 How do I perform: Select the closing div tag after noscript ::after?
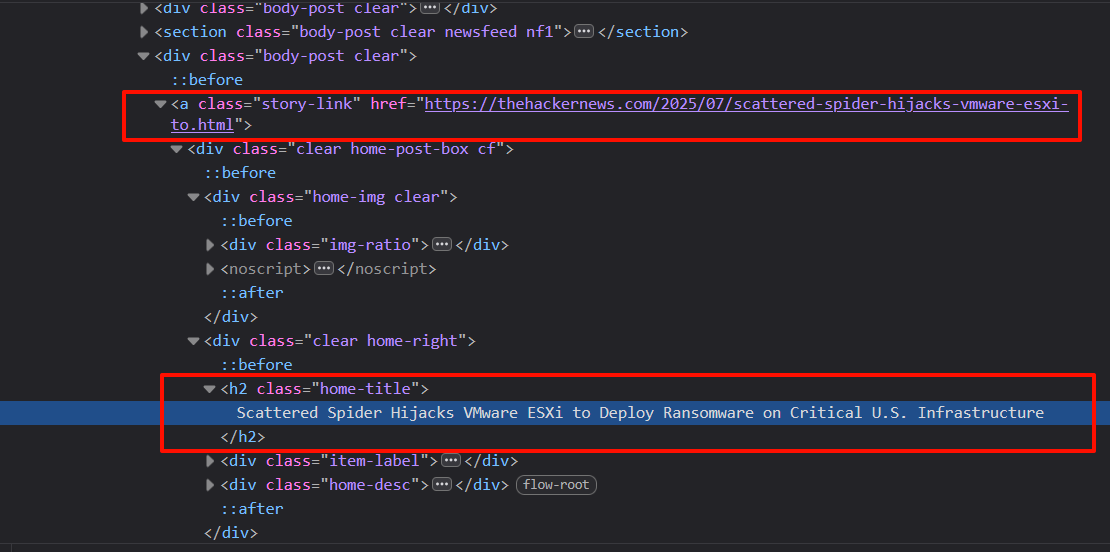(231, 316)
